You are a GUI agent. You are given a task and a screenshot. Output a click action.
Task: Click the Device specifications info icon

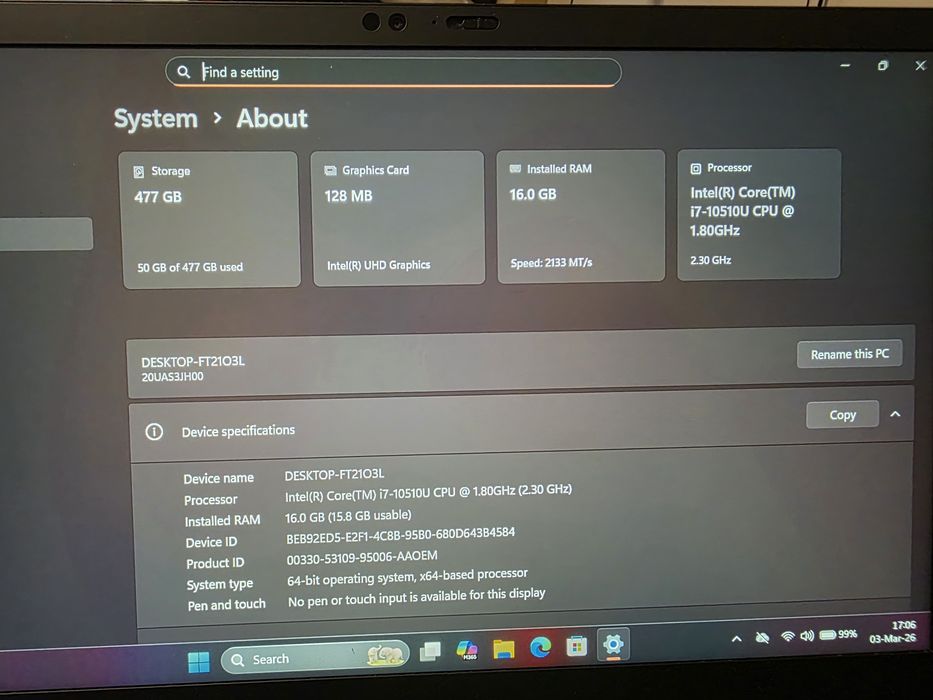154,432
